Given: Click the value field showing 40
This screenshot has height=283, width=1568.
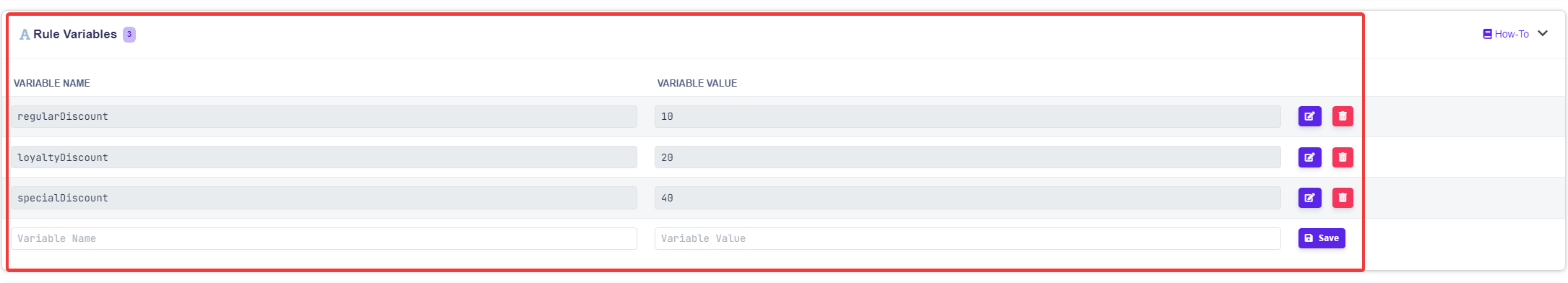Looking at the screenshot, I should point(968,198).
